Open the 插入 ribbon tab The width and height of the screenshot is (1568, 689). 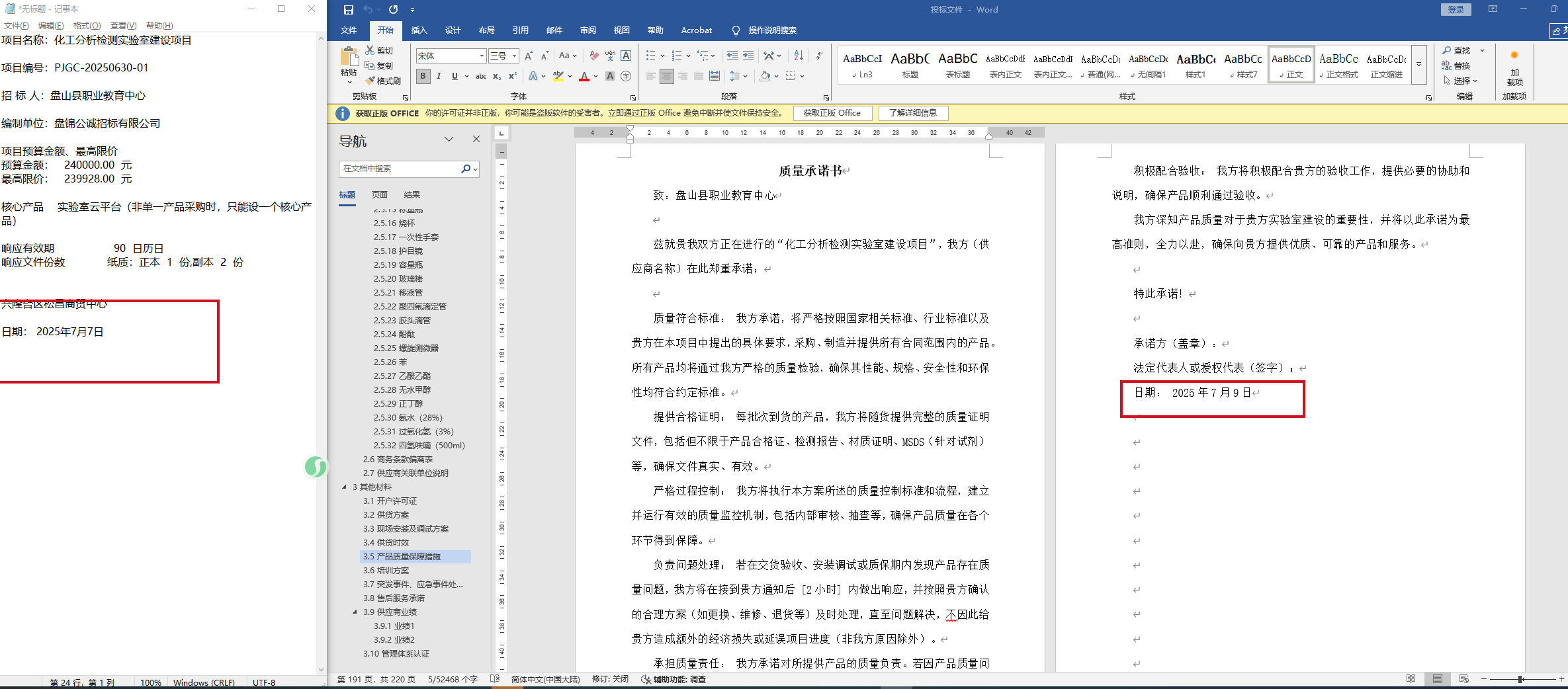tap(419, 30)
